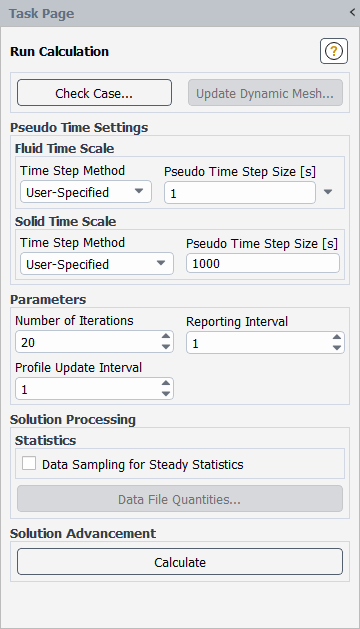The width and height of the screenshot is (360, 629).
Task: Increase the Number of Iterations value
Action: coord(166,337)
